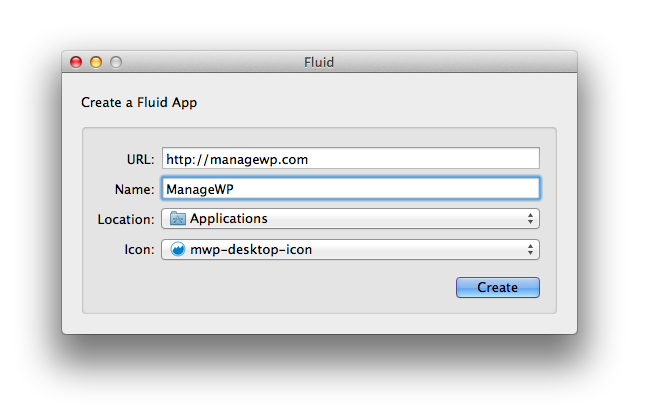Screen dimensions: 649x407
Task: Close the Fluid window with red button
Action: tap(76, 62)
